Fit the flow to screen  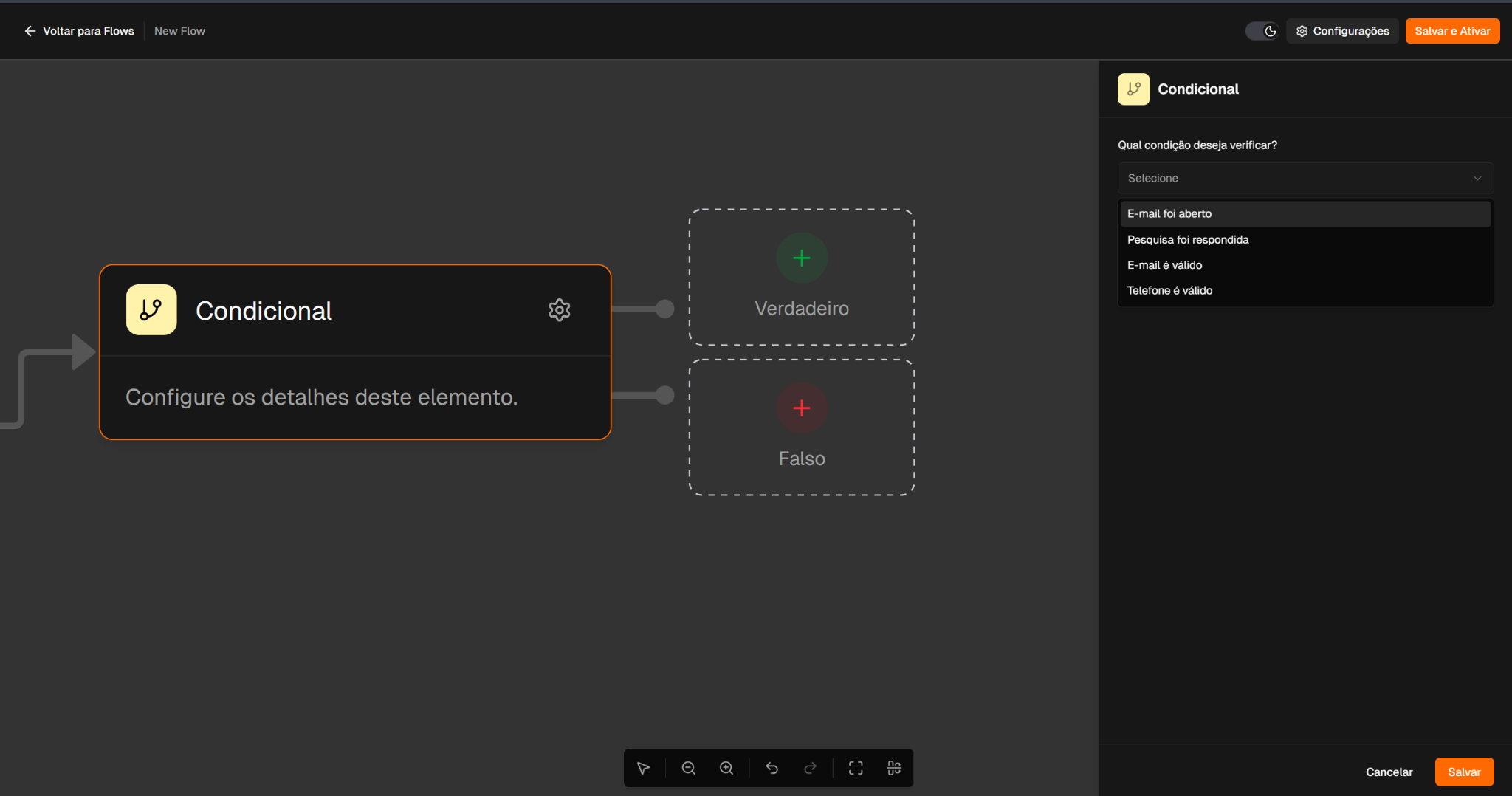[x=856, y=768]
